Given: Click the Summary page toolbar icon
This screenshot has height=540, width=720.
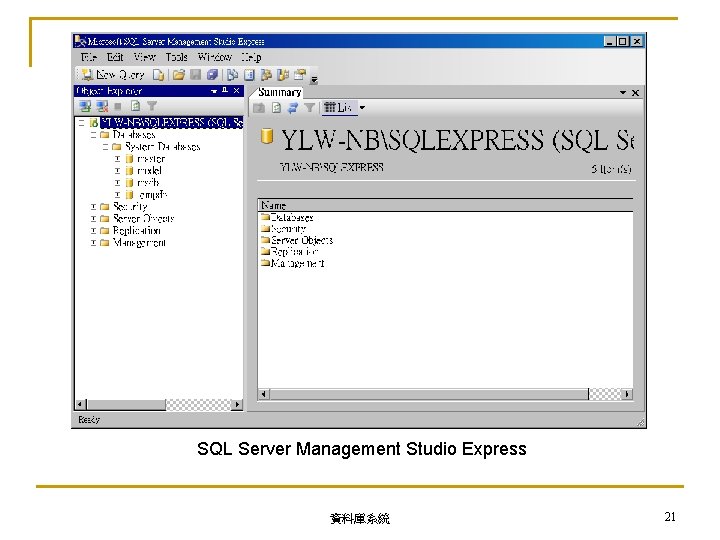Looking at the screenshot, I should tap(249, 74).
